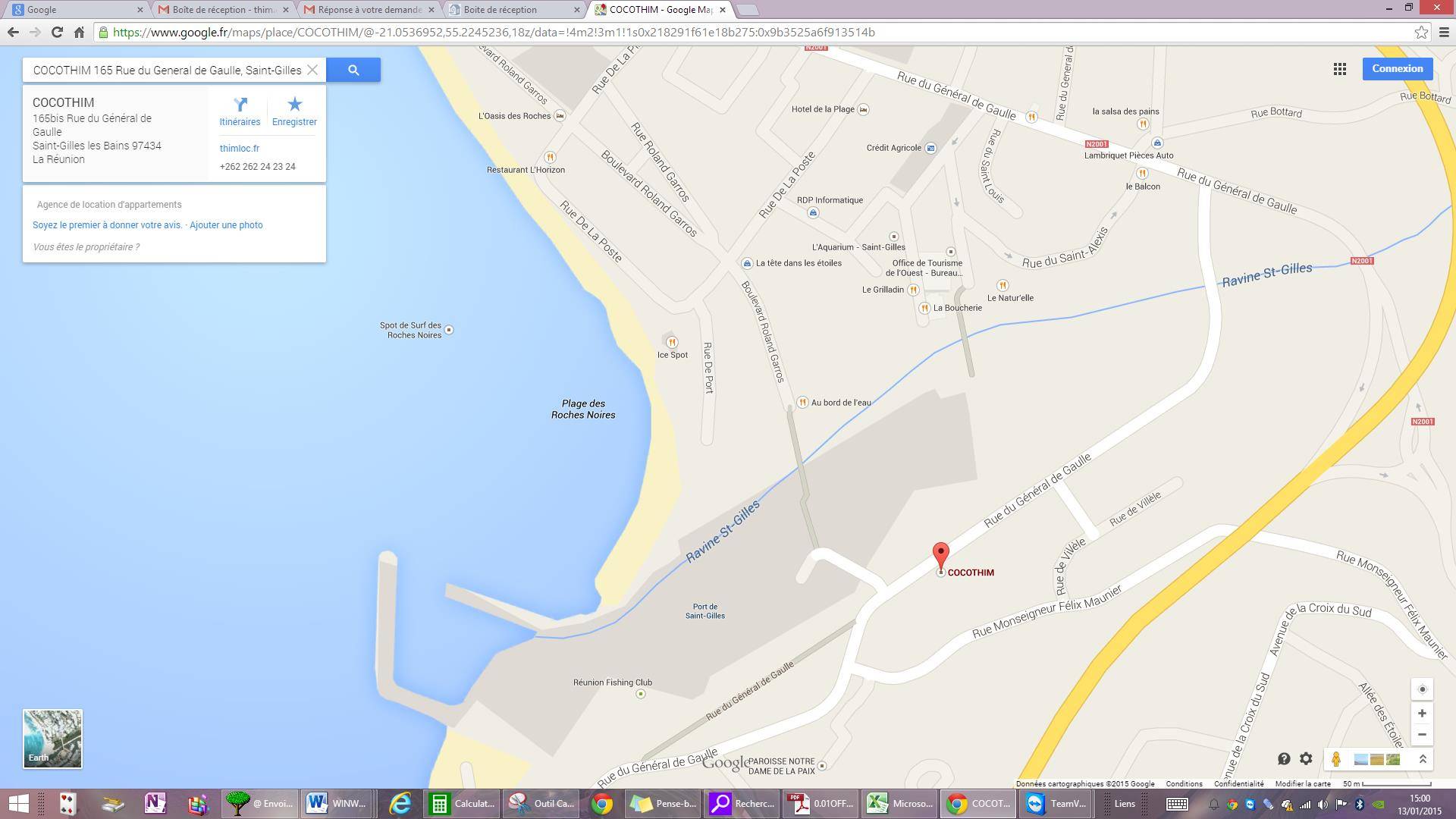Expand the photo imagery strip chevron

coord(1423,759)
